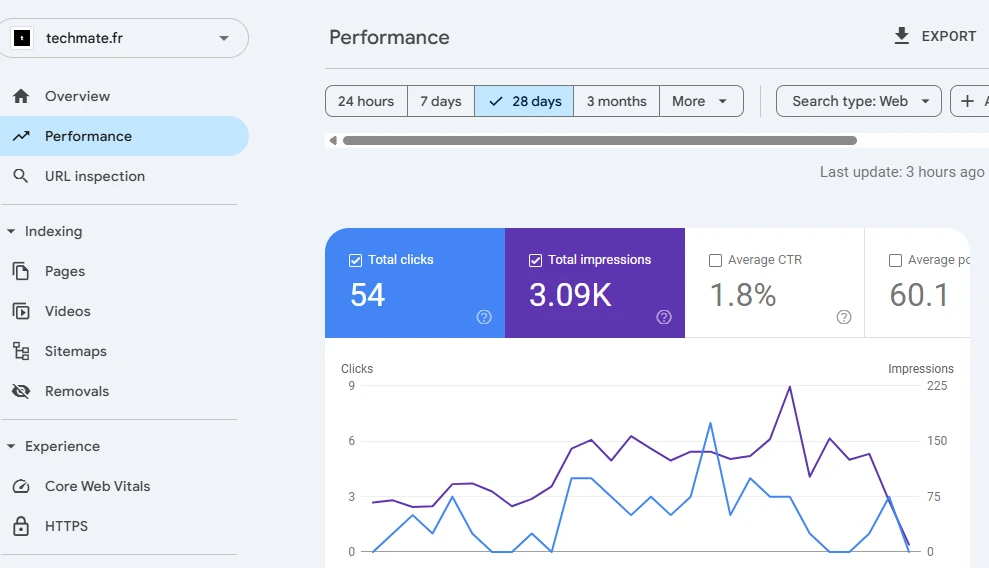Click the Videos icon in sidebar
989x568 pixels.
click(x=21, y=311)
